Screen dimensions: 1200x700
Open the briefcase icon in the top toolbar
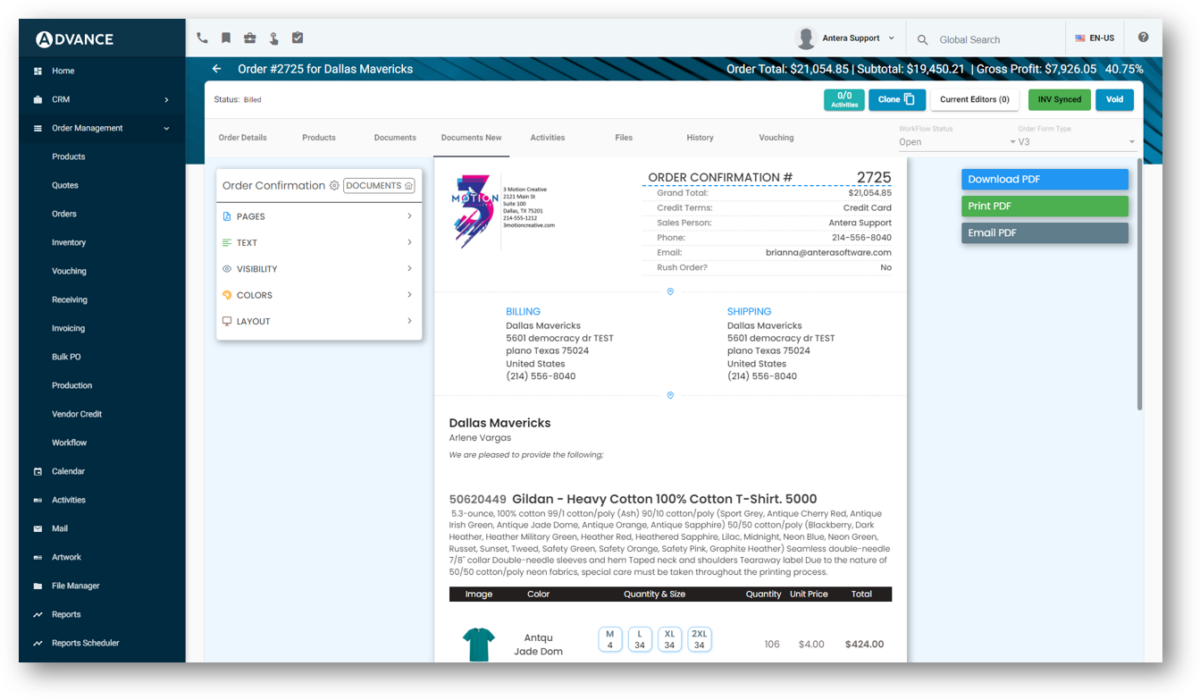(249, 37)
